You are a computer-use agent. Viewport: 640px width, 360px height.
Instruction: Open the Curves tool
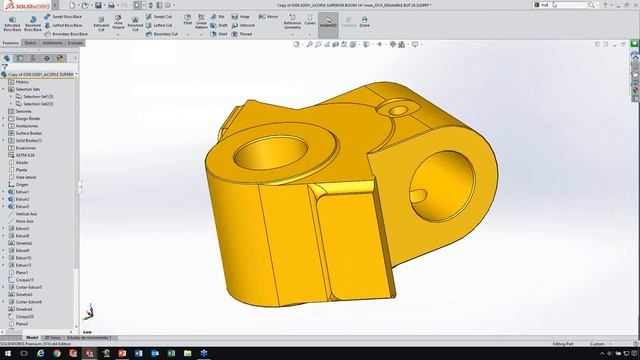click(x=310, y=20)
